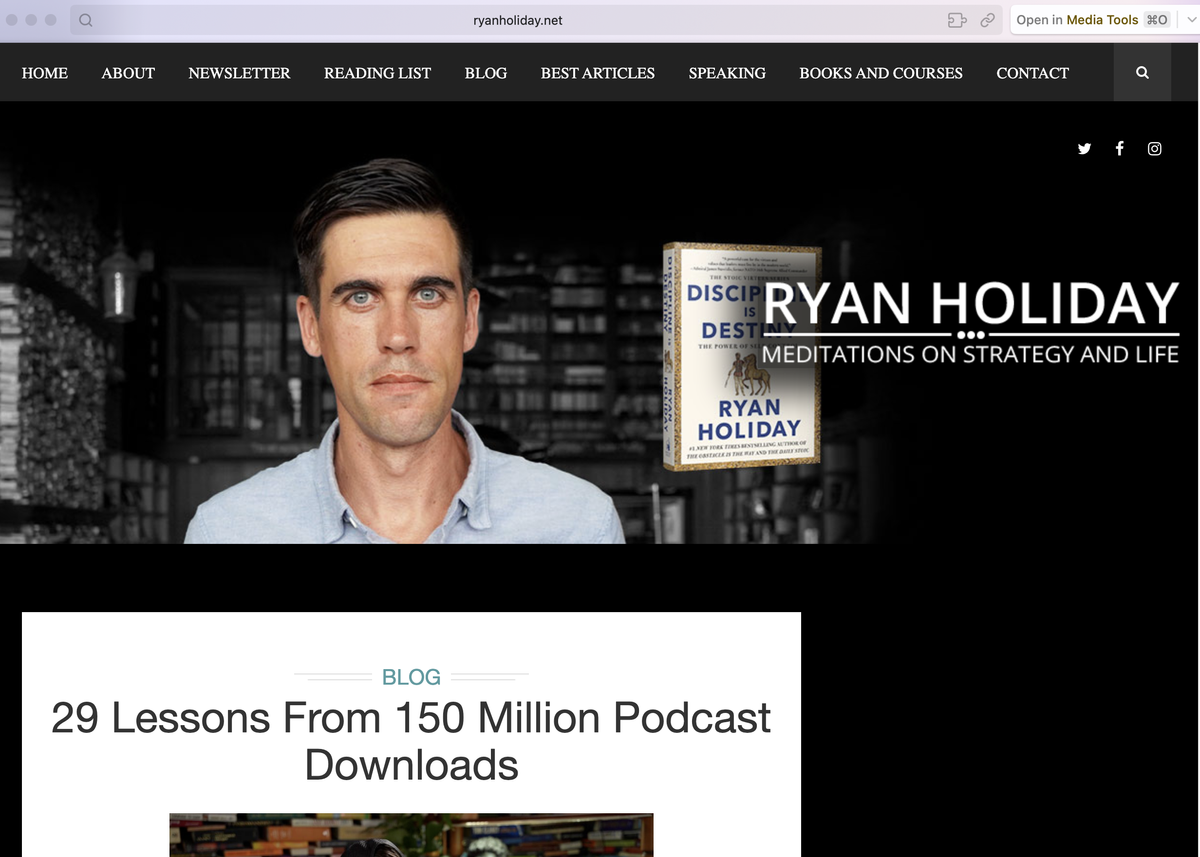
Task: Open the CONTACT page
Action: pos(1033,73)
